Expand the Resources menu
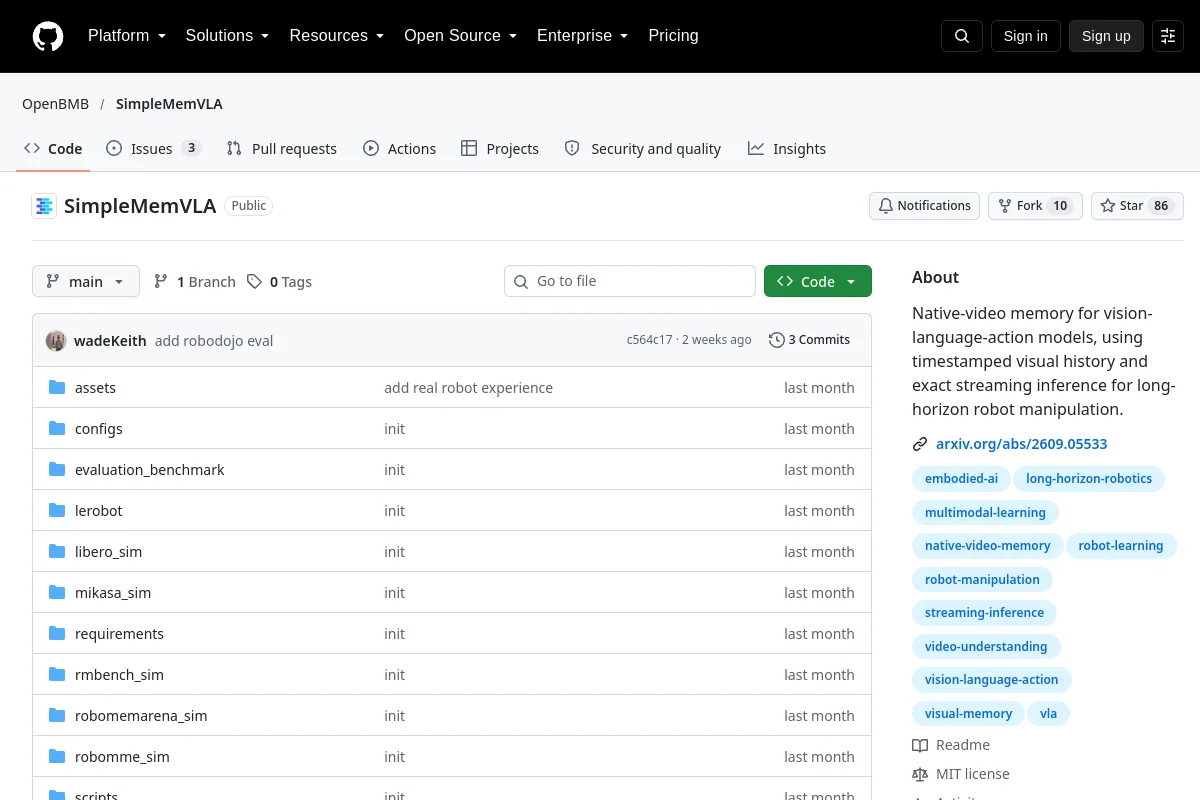 coord(337,36)
